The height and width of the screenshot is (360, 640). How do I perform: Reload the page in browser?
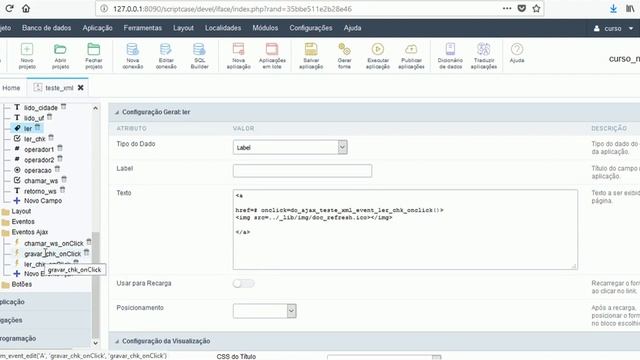(x=9, y=8)
